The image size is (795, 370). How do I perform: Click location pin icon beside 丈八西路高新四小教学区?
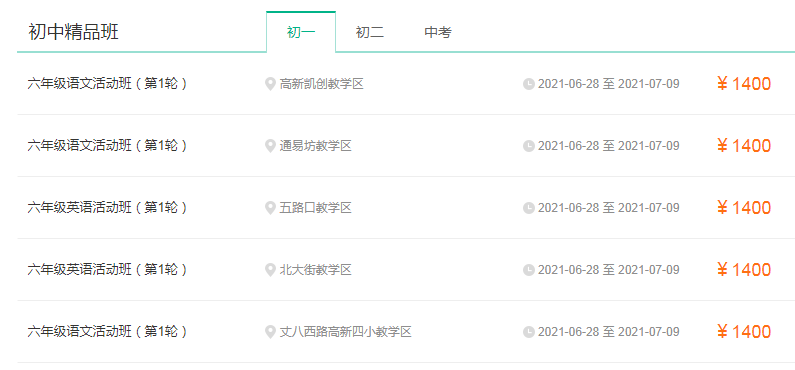pos(270,332)
